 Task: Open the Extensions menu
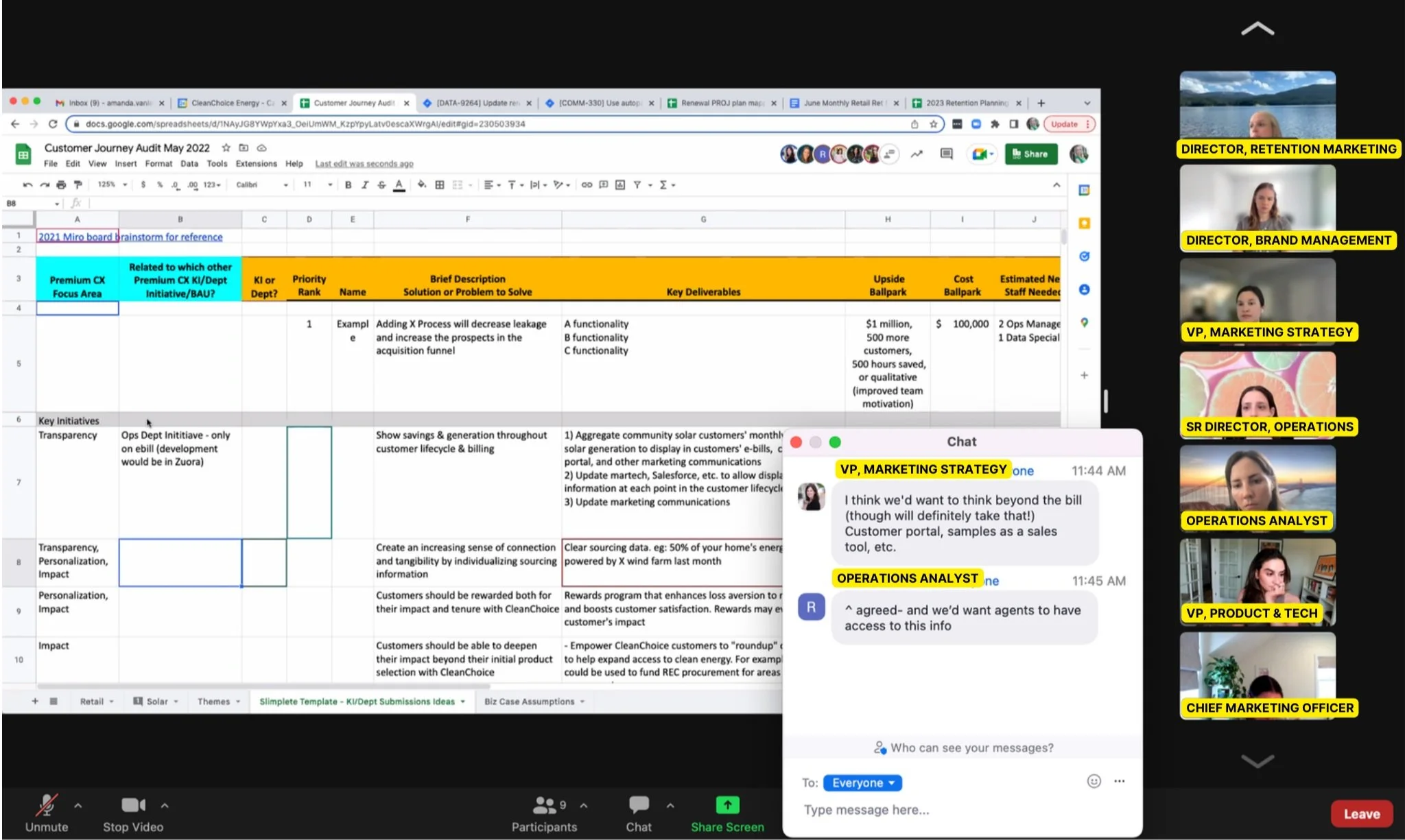click(256, 164)
